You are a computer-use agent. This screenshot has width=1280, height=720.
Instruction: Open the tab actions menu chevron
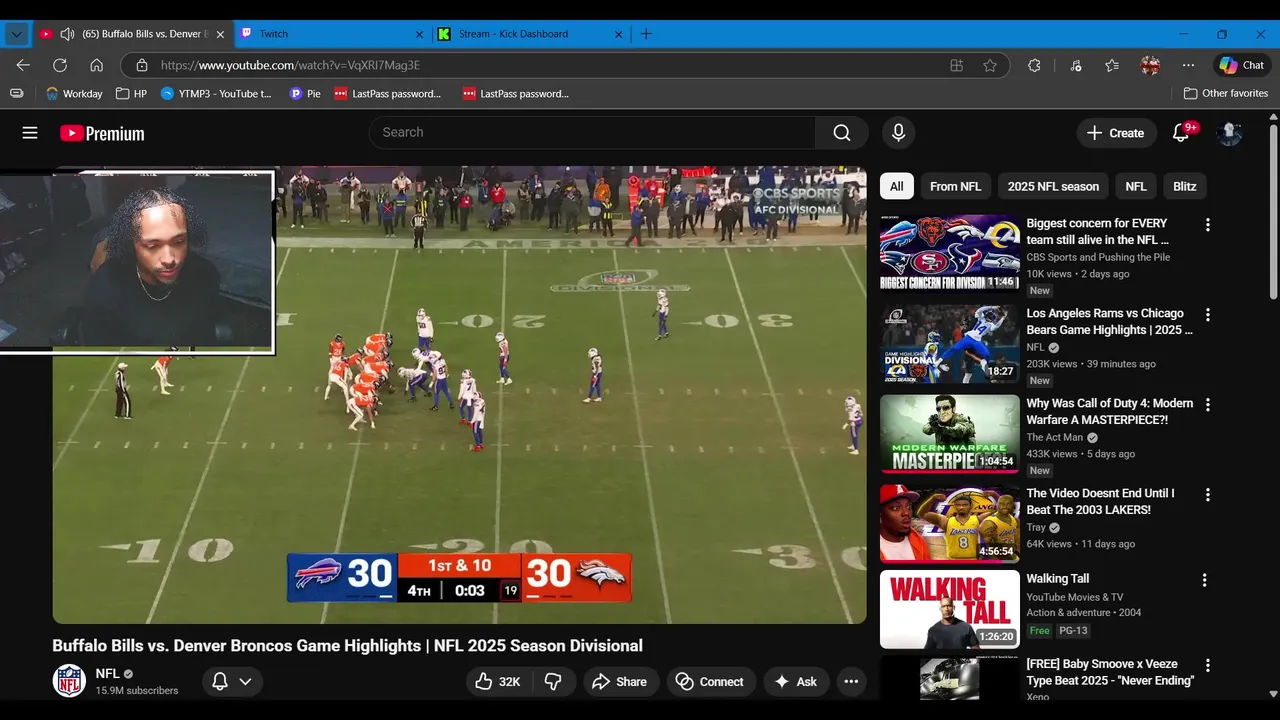point(16,34)
